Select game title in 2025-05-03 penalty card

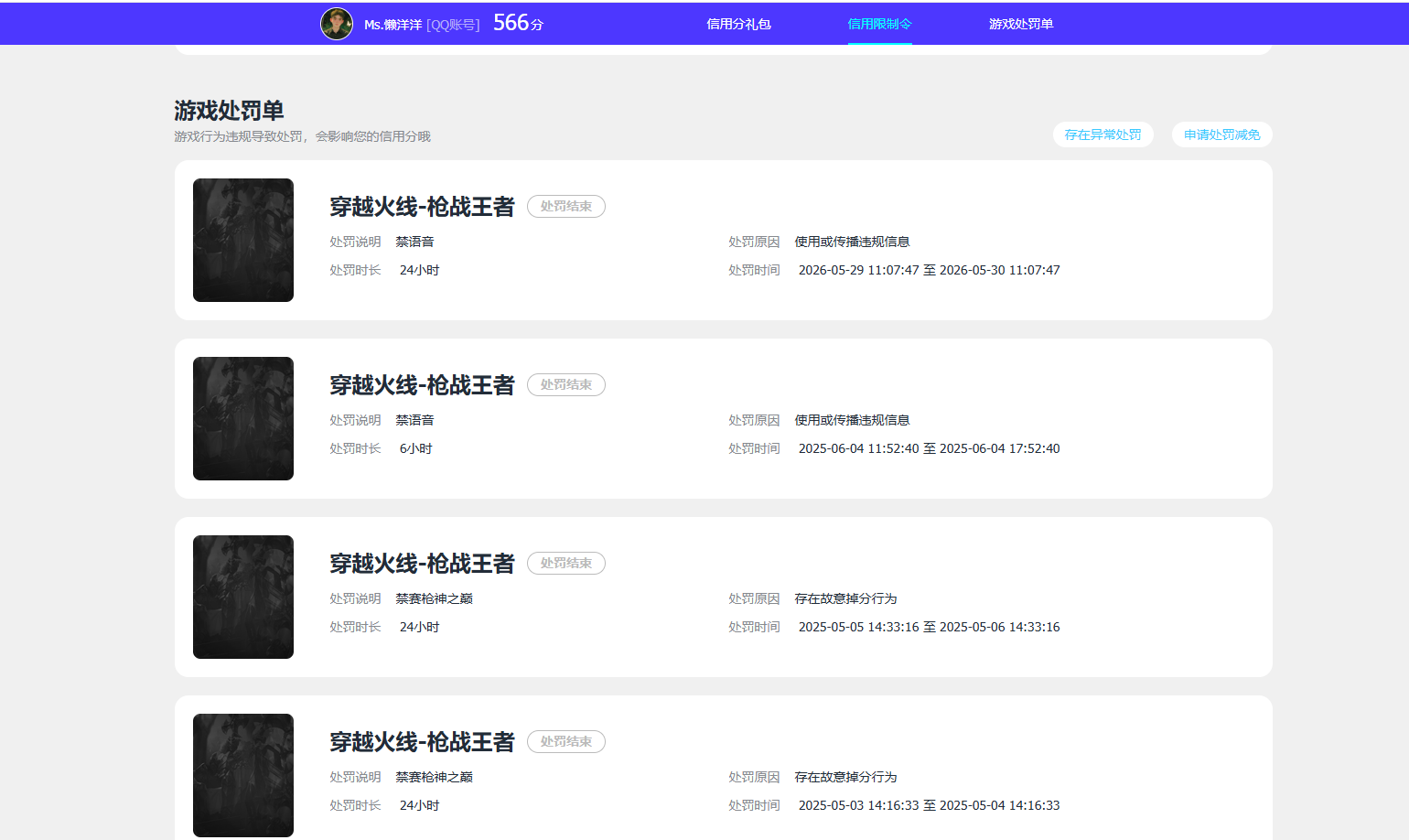422,742
